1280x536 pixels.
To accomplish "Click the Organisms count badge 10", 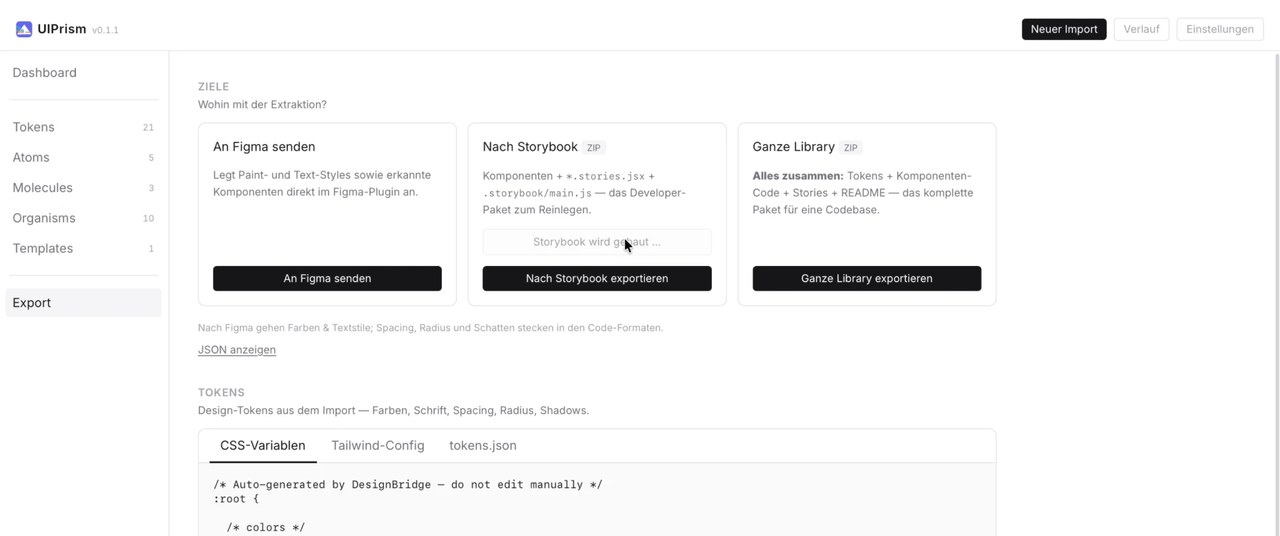I will pyautogui.click(x=148, y=218).
